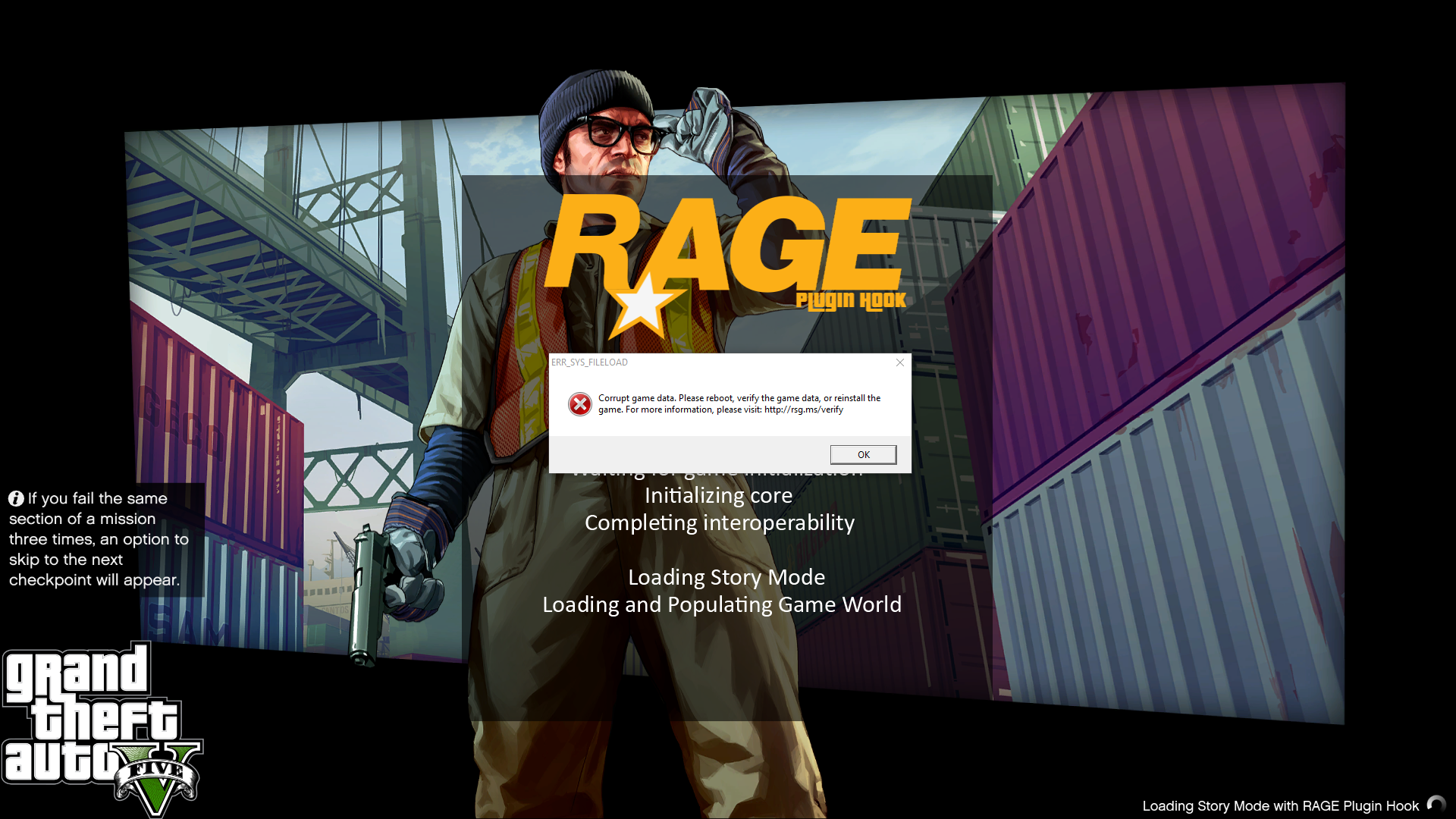The width and height of the screenshot is (1456, 819).
Task: Click 'Loading and Populating Game World' text
Action: [721, 604]
